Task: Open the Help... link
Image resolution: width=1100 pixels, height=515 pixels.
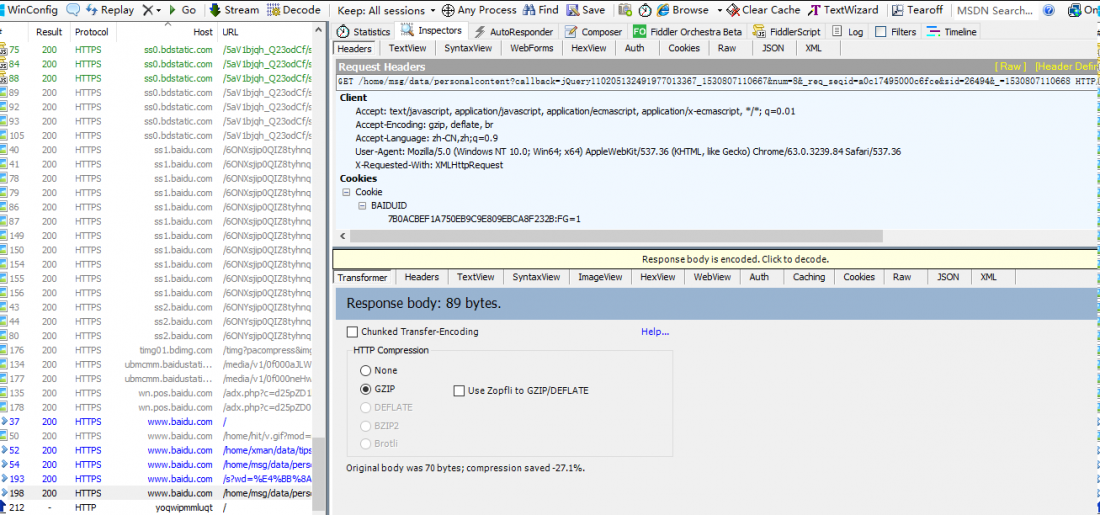Action: tap(655, 332)
